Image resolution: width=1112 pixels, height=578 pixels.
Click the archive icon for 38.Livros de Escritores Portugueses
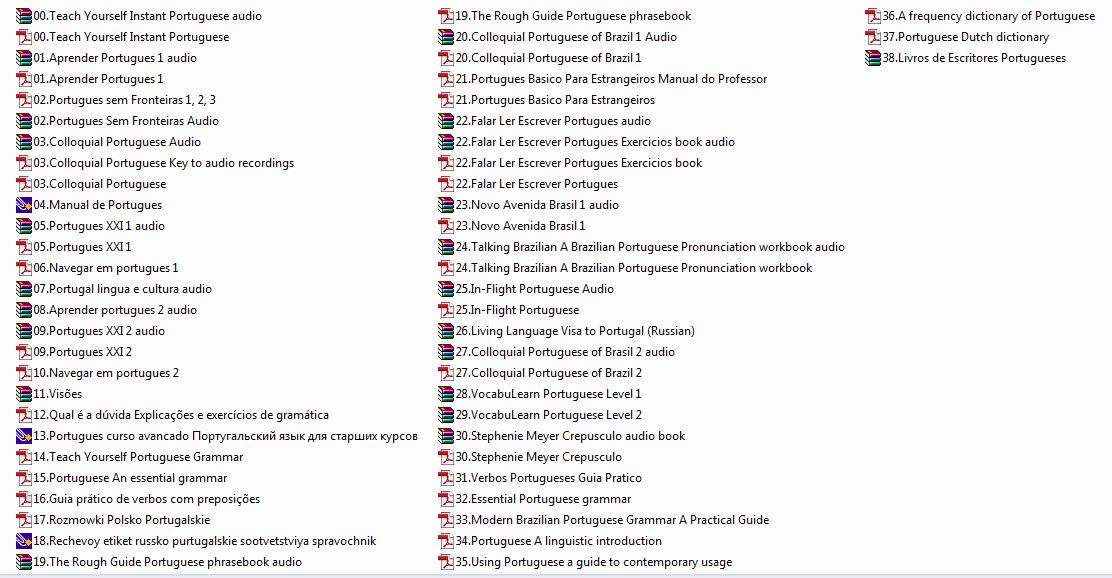[874, 58]
